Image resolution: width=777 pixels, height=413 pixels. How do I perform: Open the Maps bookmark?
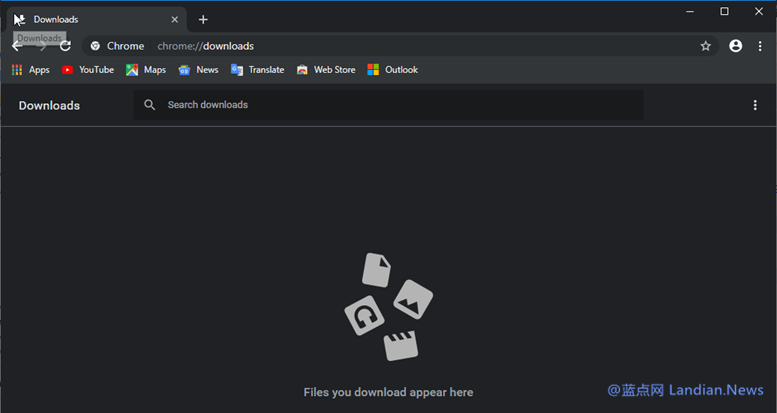point(146,70)
